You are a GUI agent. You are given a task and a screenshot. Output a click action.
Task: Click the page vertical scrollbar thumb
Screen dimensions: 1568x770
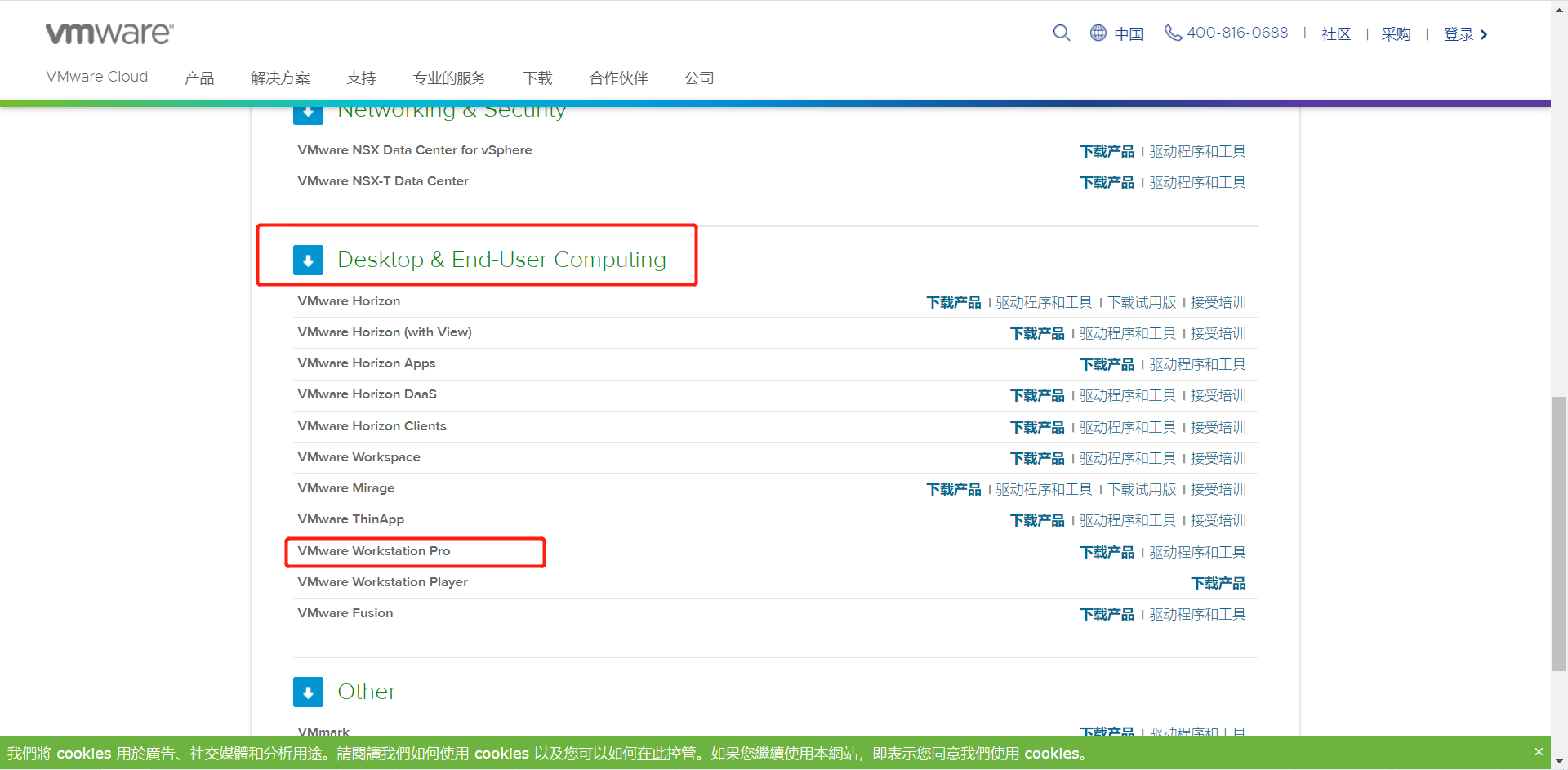coord(1559,533)
